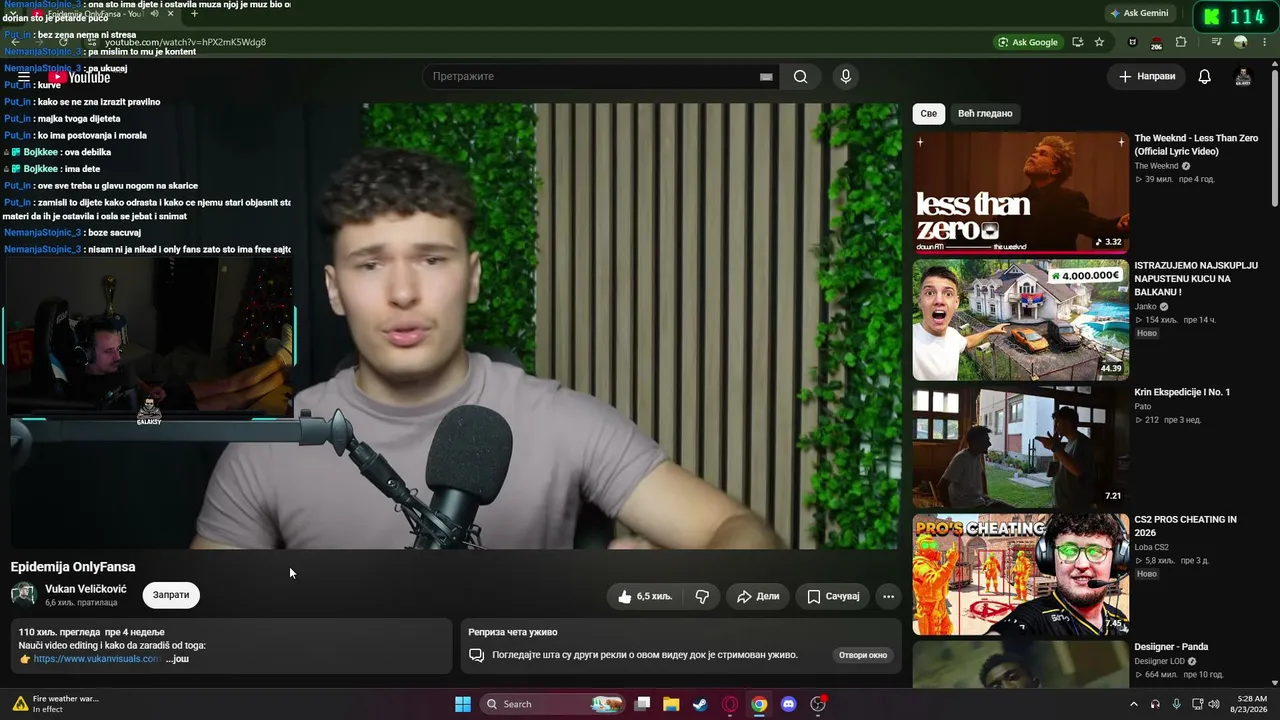1280x720 pixels.
Task: Click the Направи create button
Action: coord(1146,77)
